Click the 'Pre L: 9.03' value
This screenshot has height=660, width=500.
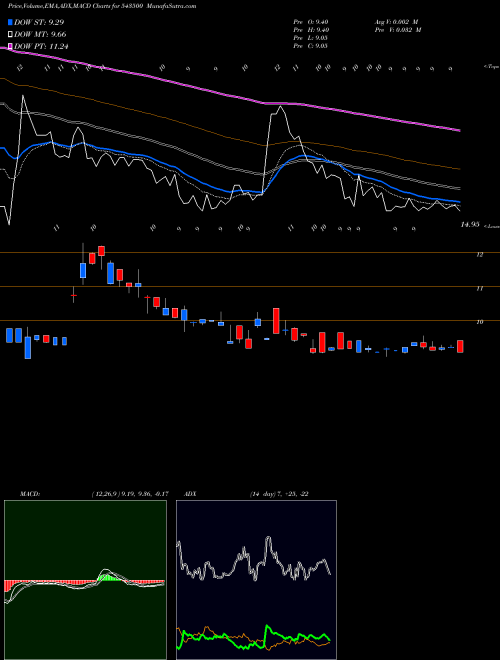[x=311, y=38]
